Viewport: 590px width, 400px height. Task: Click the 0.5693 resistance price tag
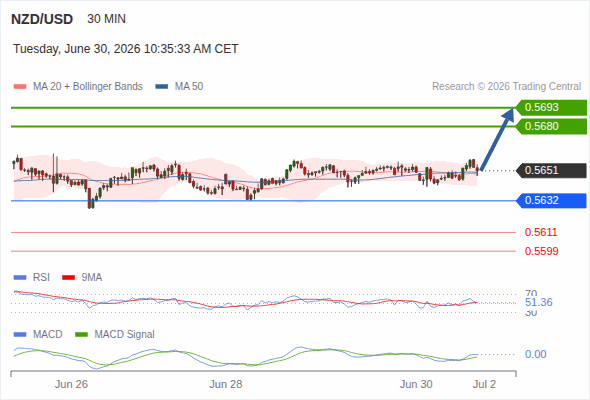click(551, 108)
